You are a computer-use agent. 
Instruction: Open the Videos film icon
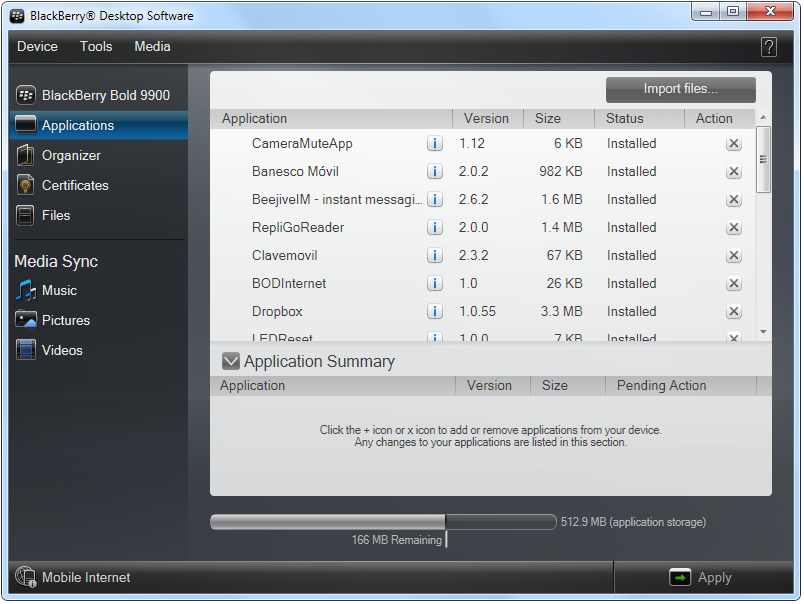[x=26, y=350]
